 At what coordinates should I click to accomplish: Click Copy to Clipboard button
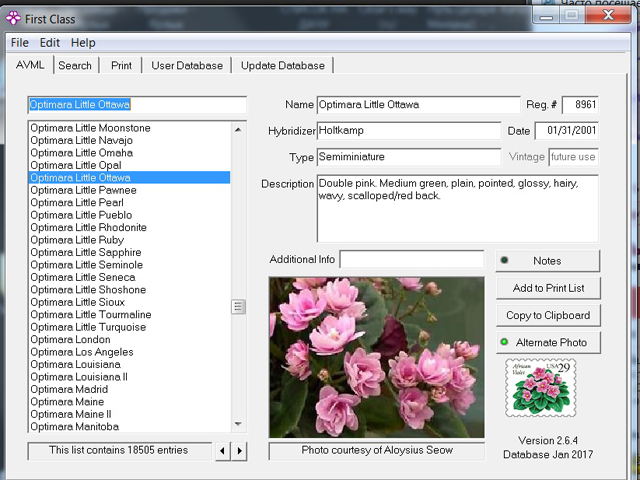pos(548,315)
